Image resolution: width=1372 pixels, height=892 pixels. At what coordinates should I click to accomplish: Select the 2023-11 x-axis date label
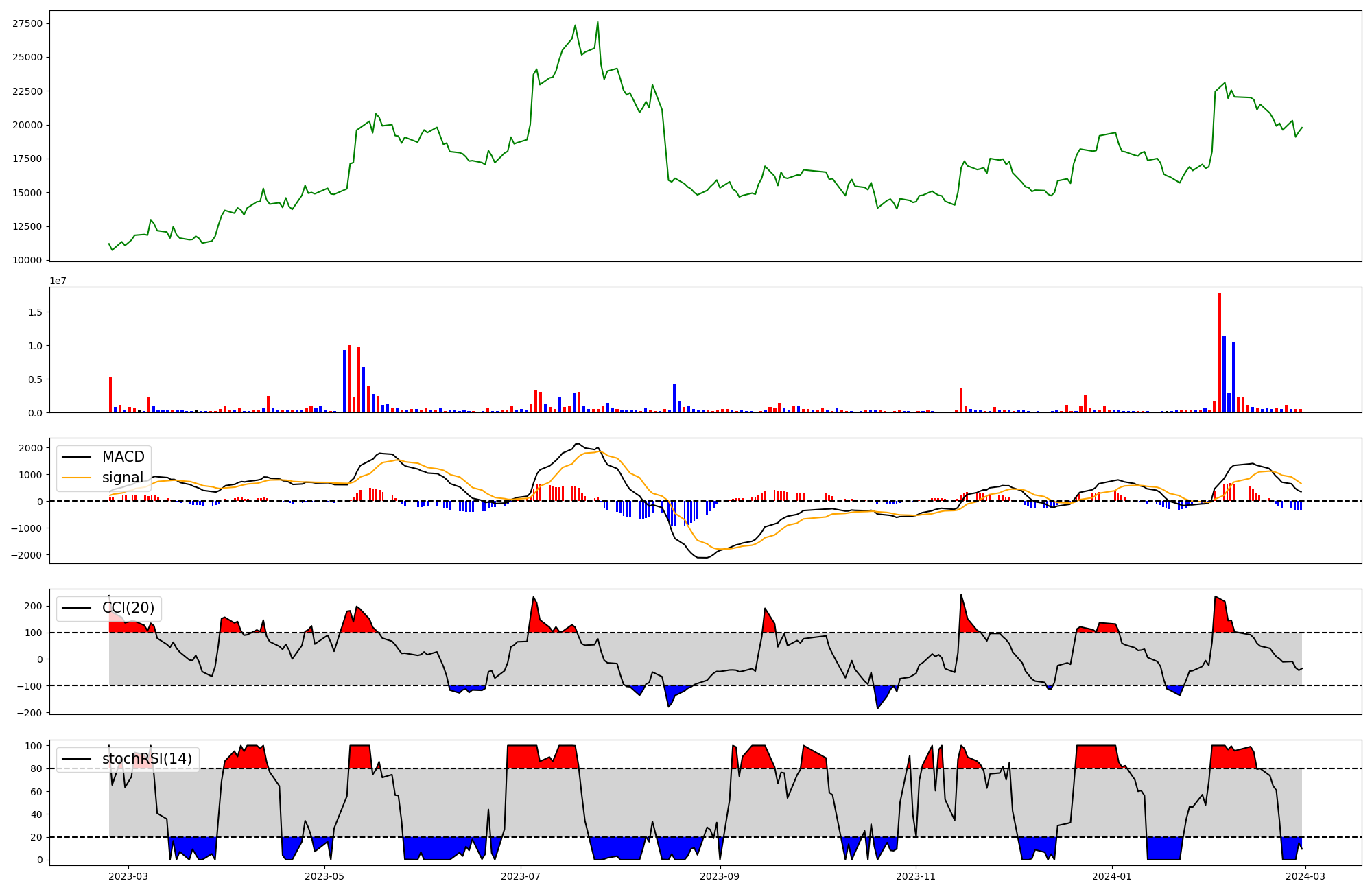(916, 876)
